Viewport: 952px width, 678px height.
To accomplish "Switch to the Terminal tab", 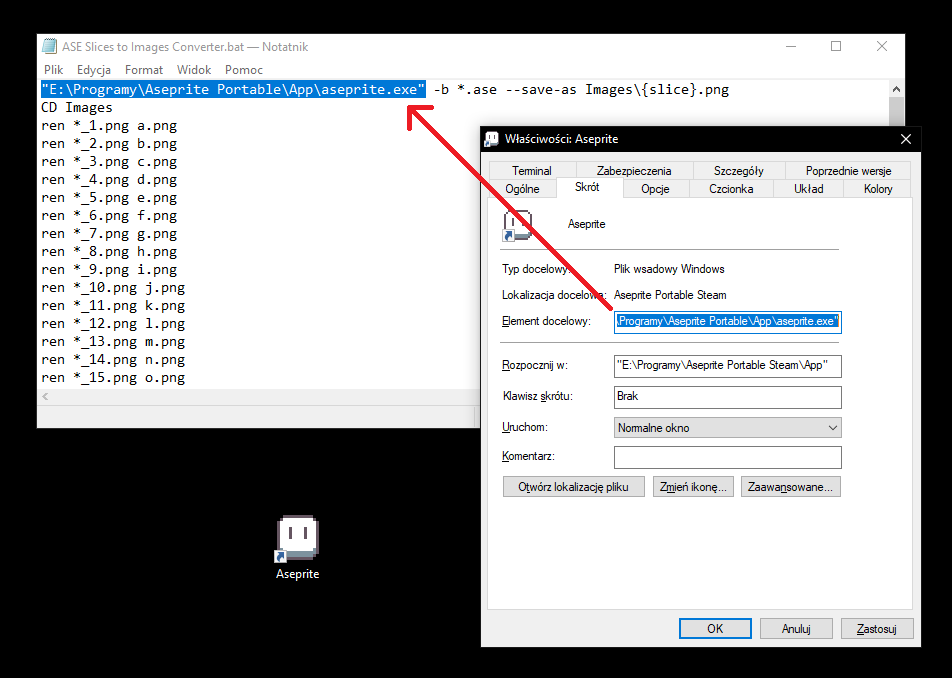I will point(532,171).
